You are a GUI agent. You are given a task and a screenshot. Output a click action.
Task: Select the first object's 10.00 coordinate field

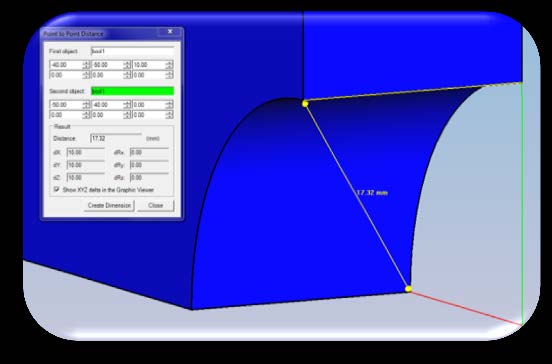(149, 65)
